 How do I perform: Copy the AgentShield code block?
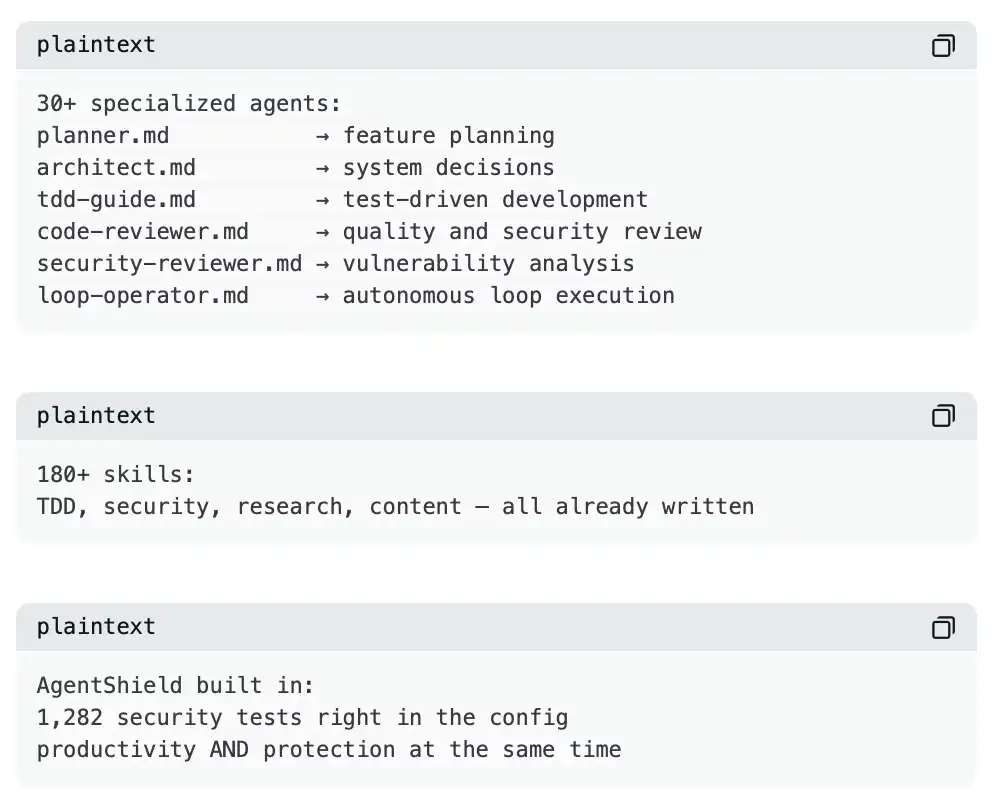(x=942, y=627)
